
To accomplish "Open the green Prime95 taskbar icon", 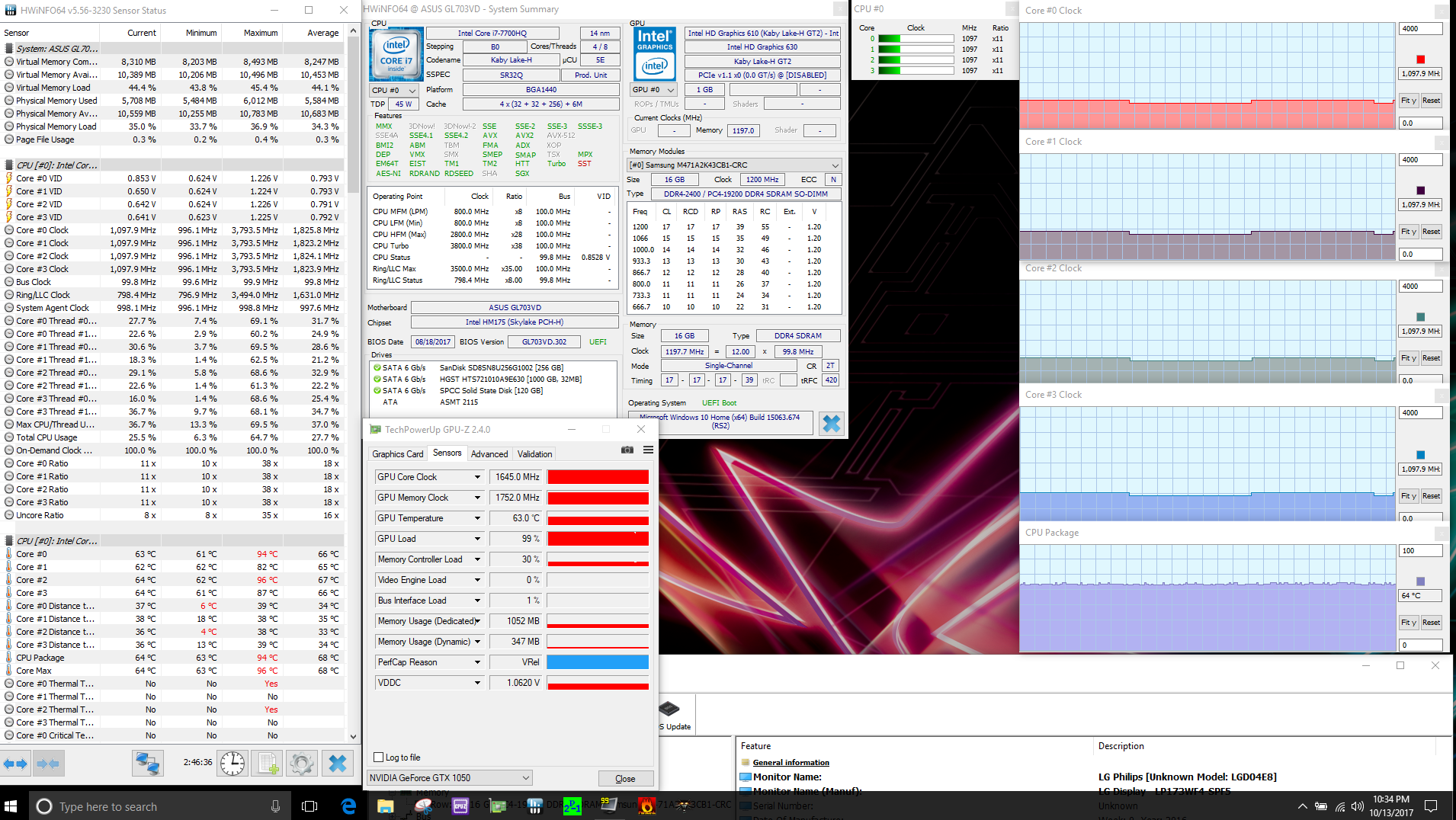I will 572,806.
